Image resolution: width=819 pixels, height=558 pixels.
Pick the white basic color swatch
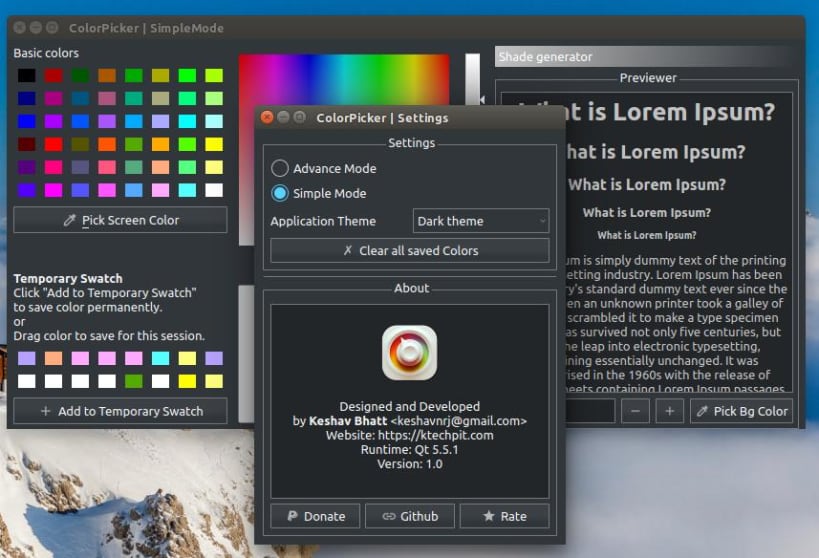click(x=214, y=190)
